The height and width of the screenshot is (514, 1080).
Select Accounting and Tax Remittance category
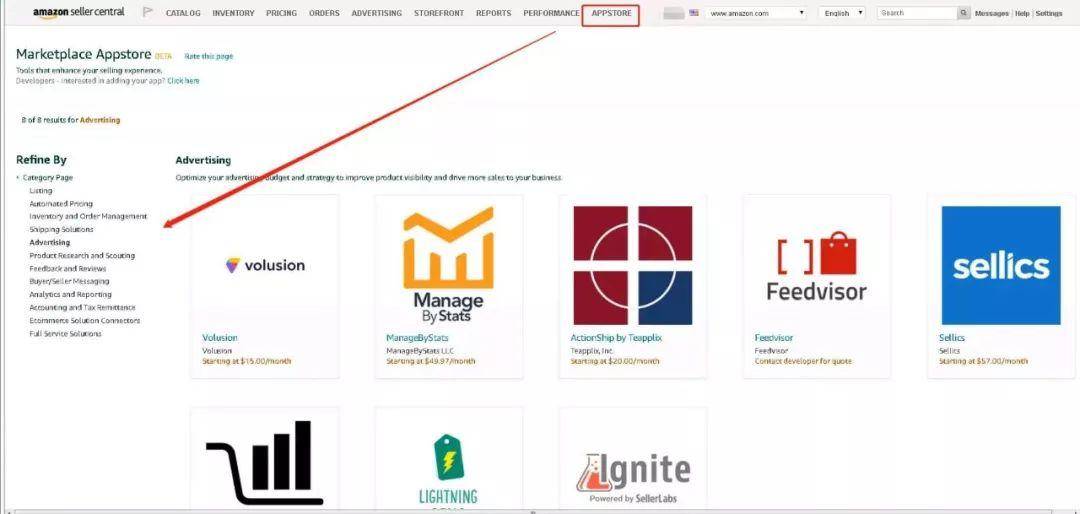82,307
